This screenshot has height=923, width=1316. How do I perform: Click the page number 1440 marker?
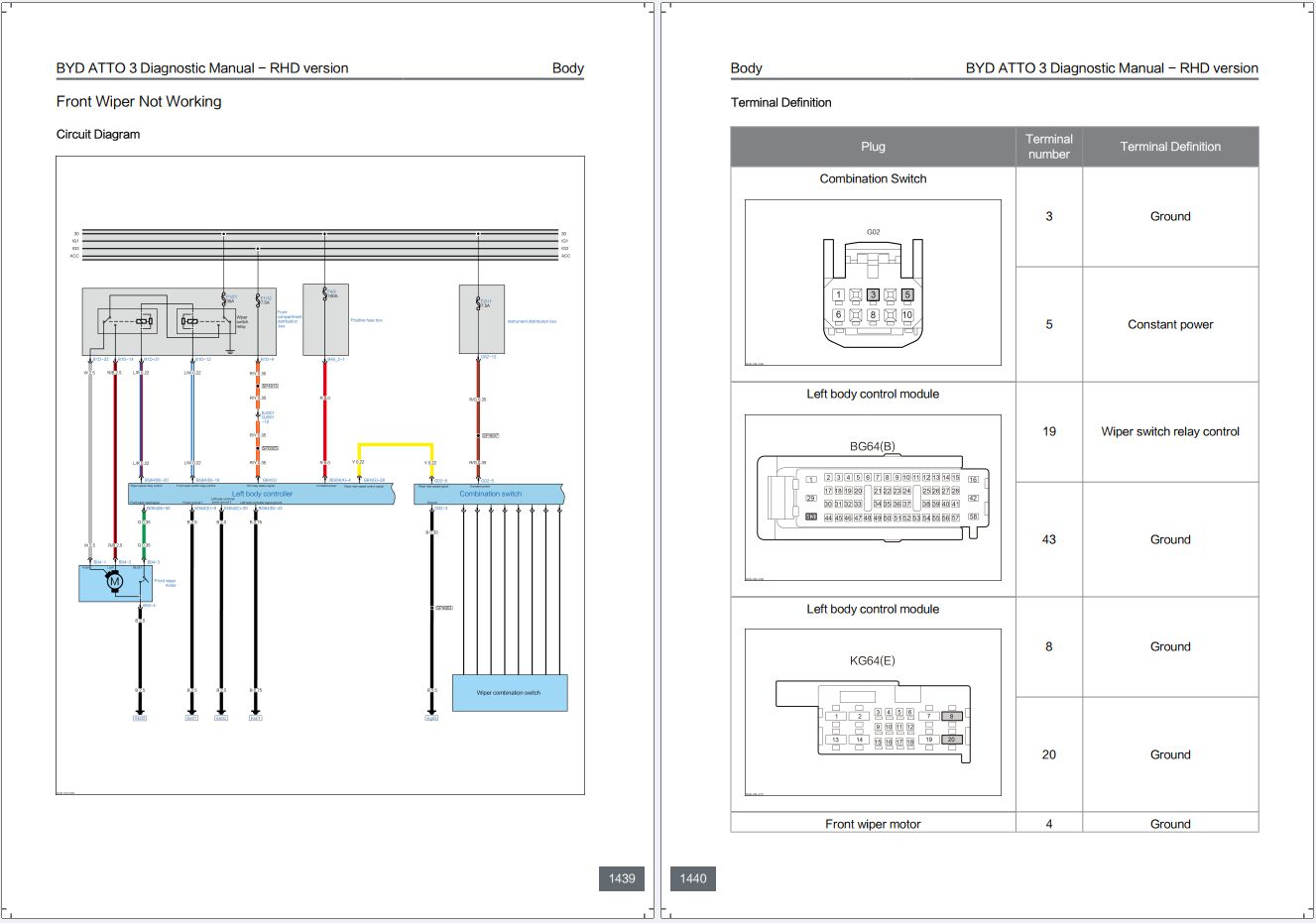pos(692,878)
